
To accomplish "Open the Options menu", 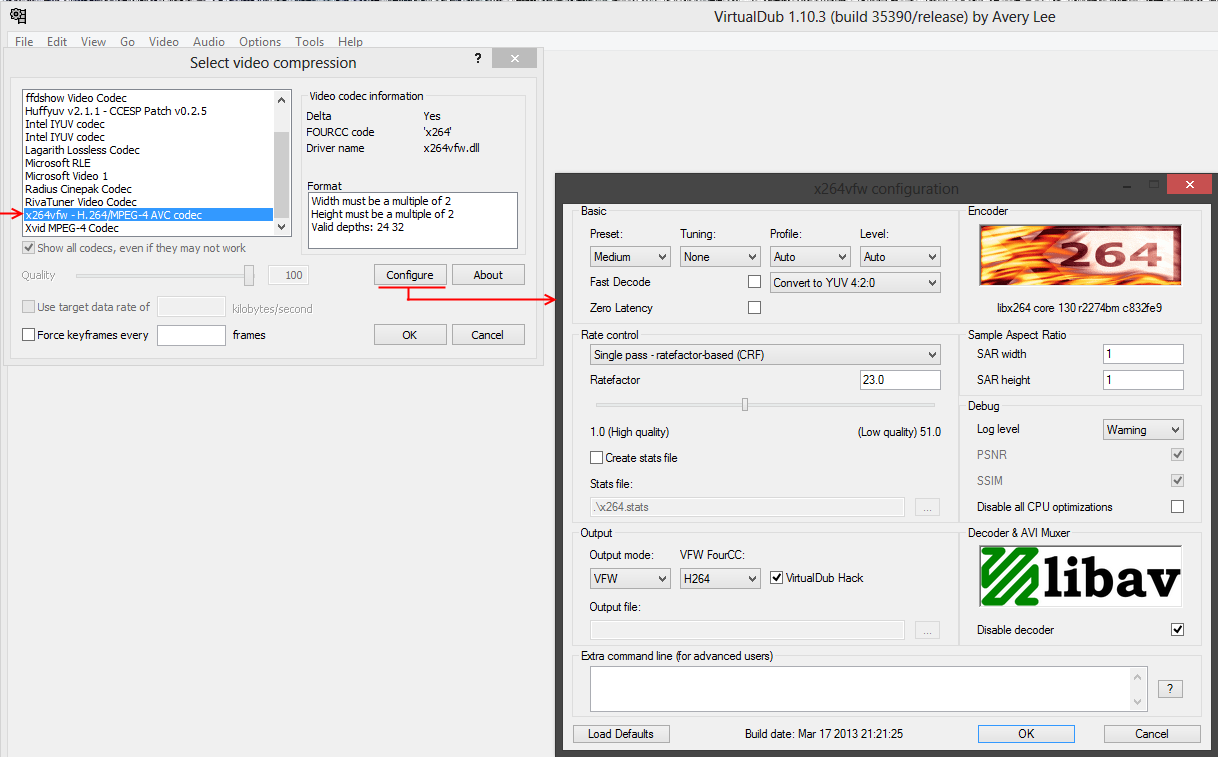I will pos(259,42).
